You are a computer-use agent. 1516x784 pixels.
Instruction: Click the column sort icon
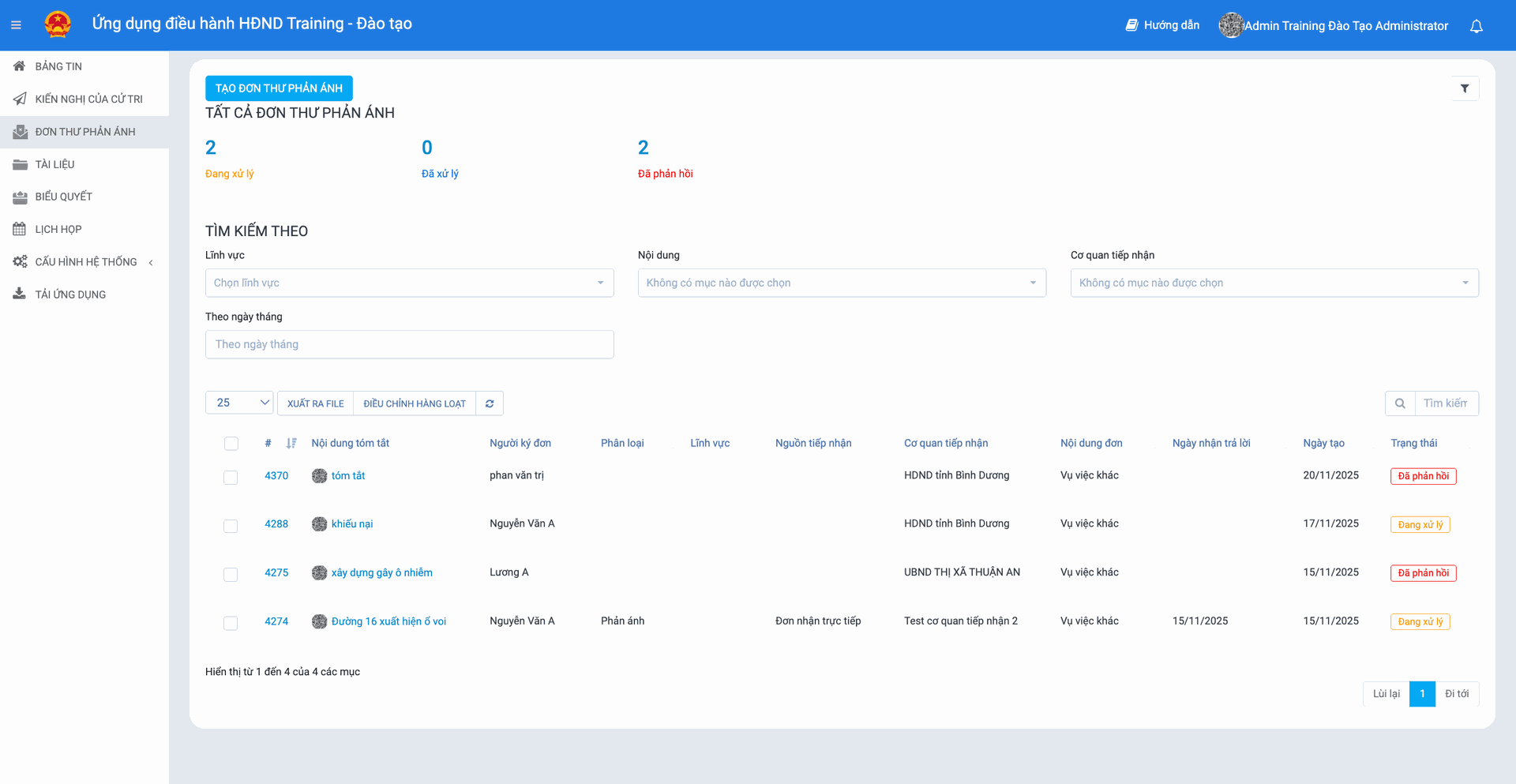coord(291,443)
